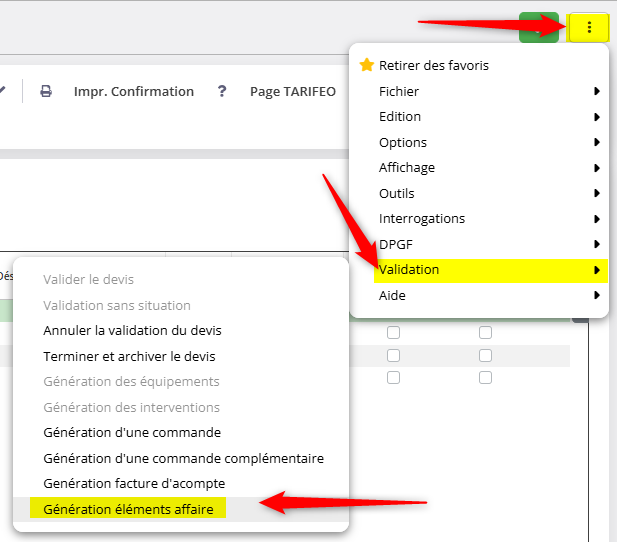Choose Génération facture d'acompte
Screen dimensions: 617x542
(134, 483)
